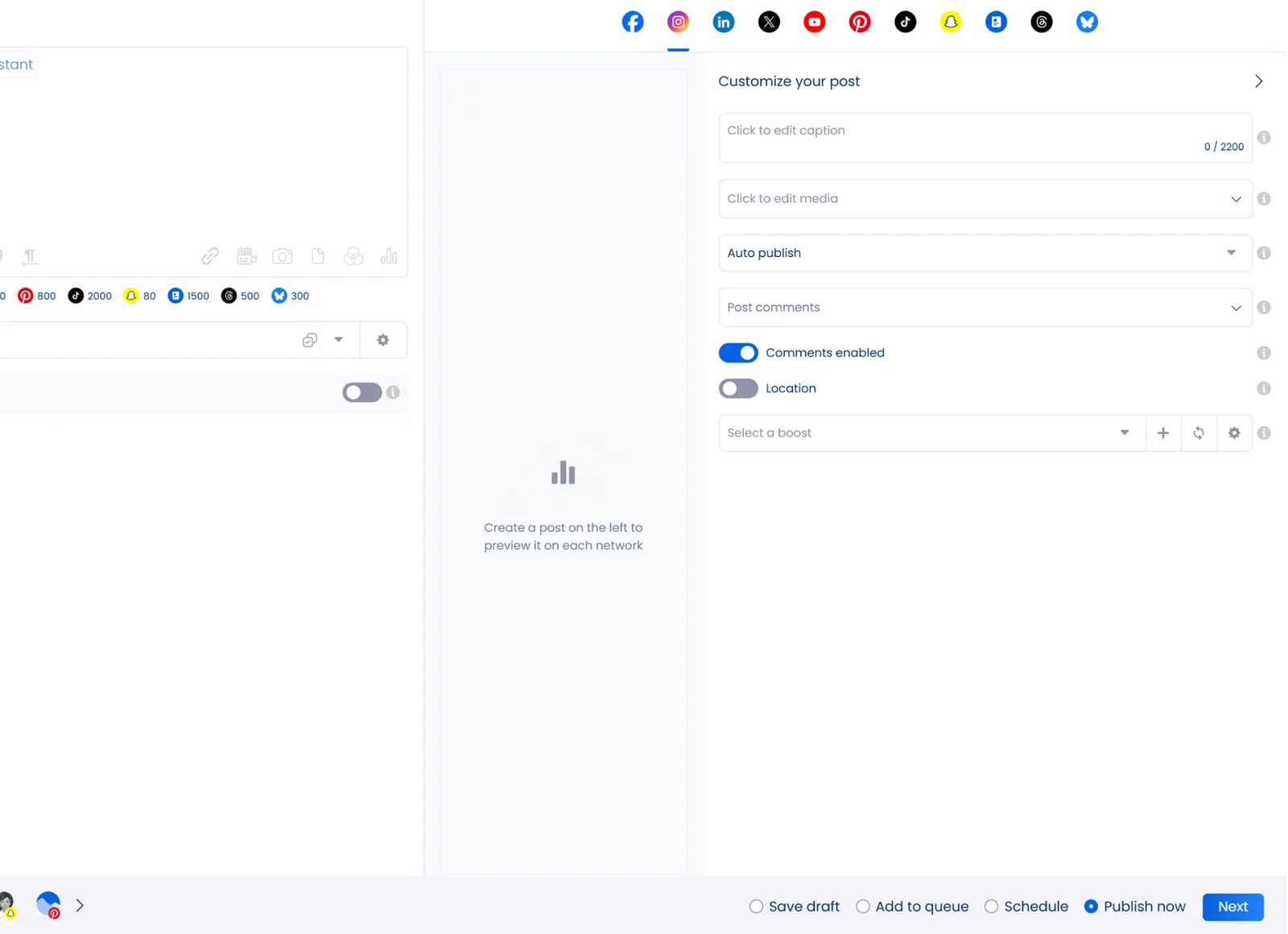Click the poll bar chart icon in editor
Image resolution: width=1288 pixels, height=934 pixels.
(x=389, y=256)
